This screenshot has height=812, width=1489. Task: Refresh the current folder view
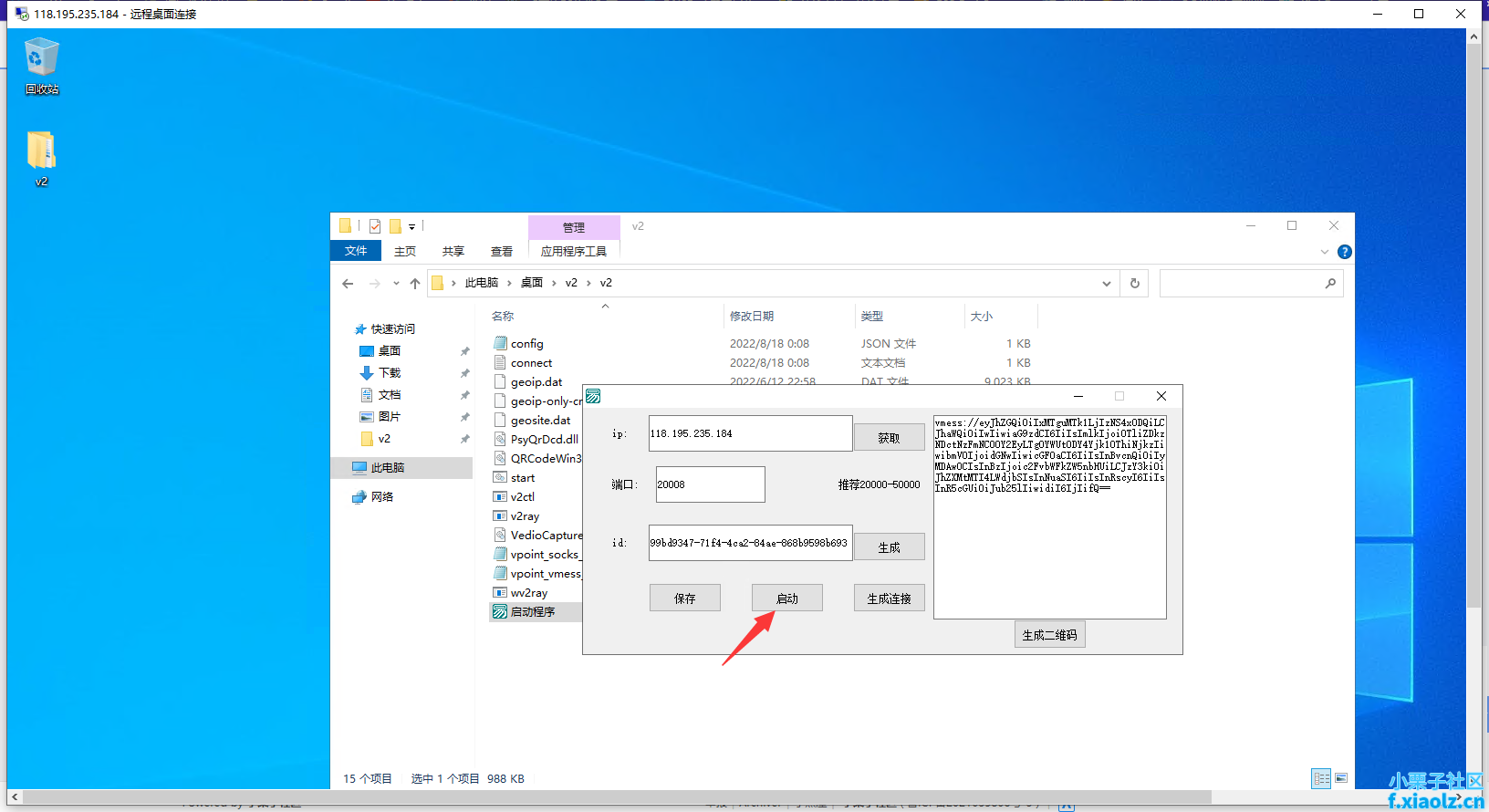click(1135, 283)
